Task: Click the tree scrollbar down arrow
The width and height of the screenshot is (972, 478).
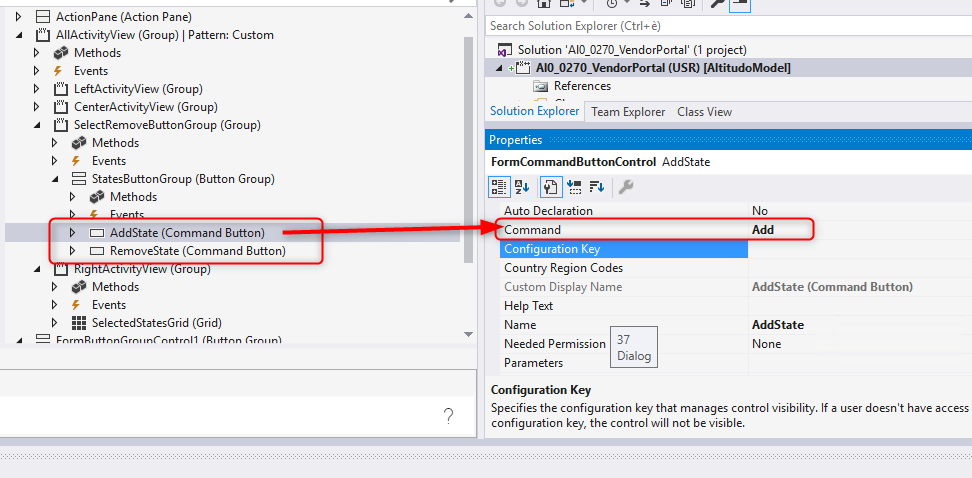Action: (469, 334)
